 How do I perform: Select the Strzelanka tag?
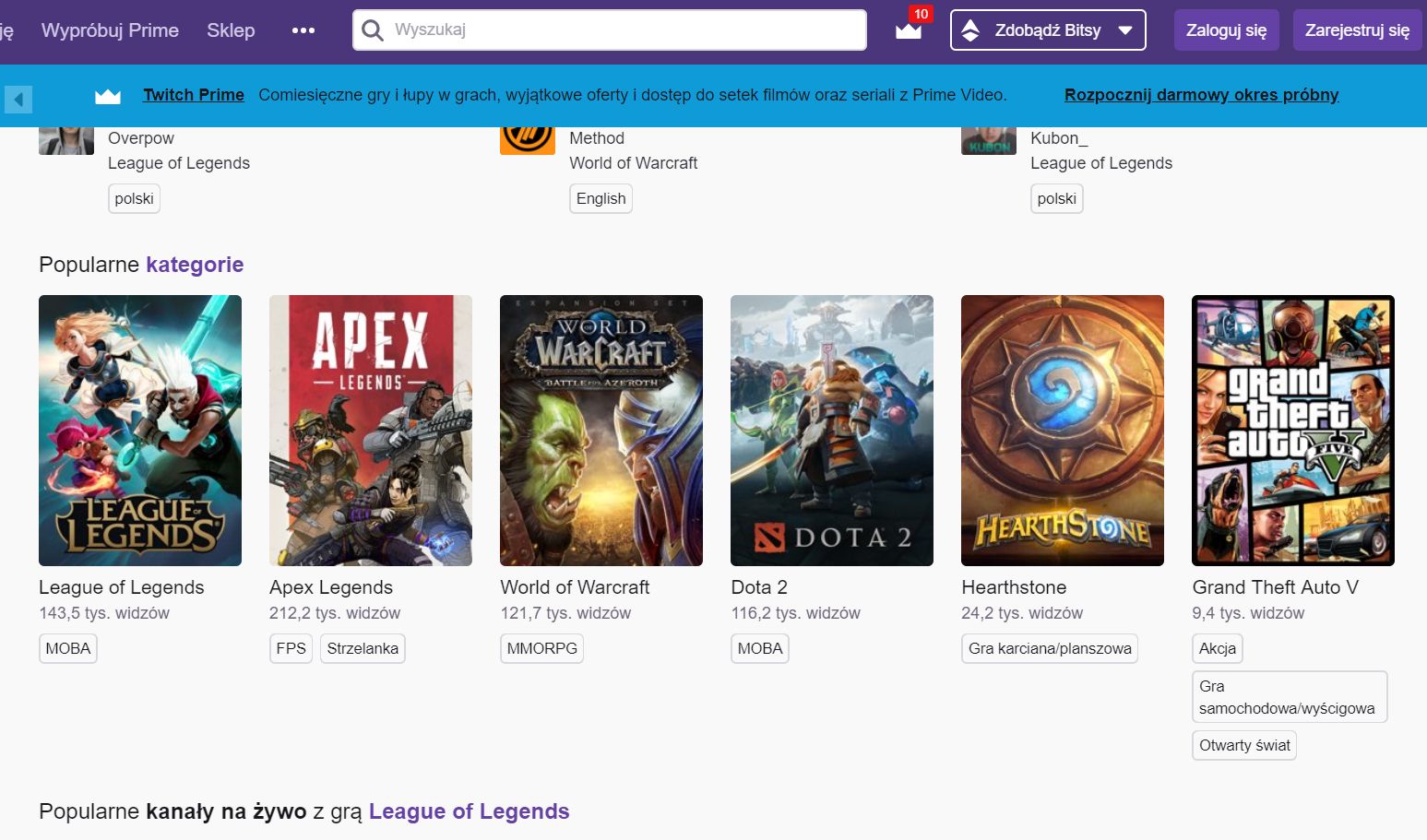pyautogui.click(x=363, y=648)
